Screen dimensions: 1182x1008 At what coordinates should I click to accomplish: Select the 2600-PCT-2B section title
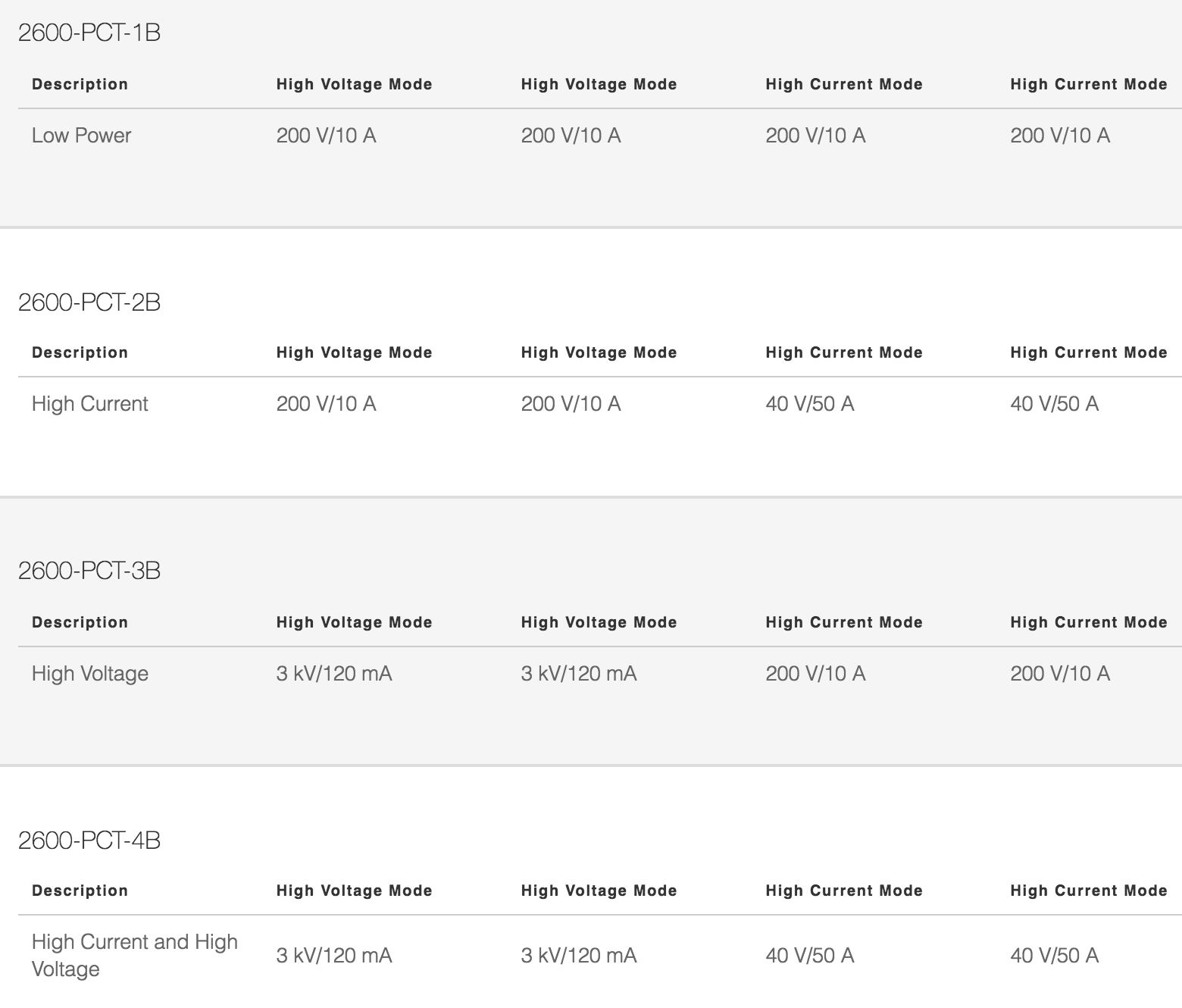[89, 302]
